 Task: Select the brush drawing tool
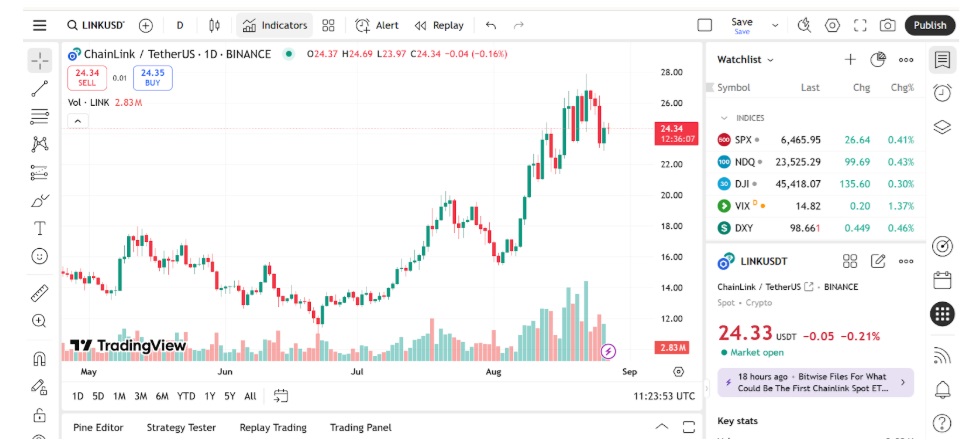[x=39, y=201]
